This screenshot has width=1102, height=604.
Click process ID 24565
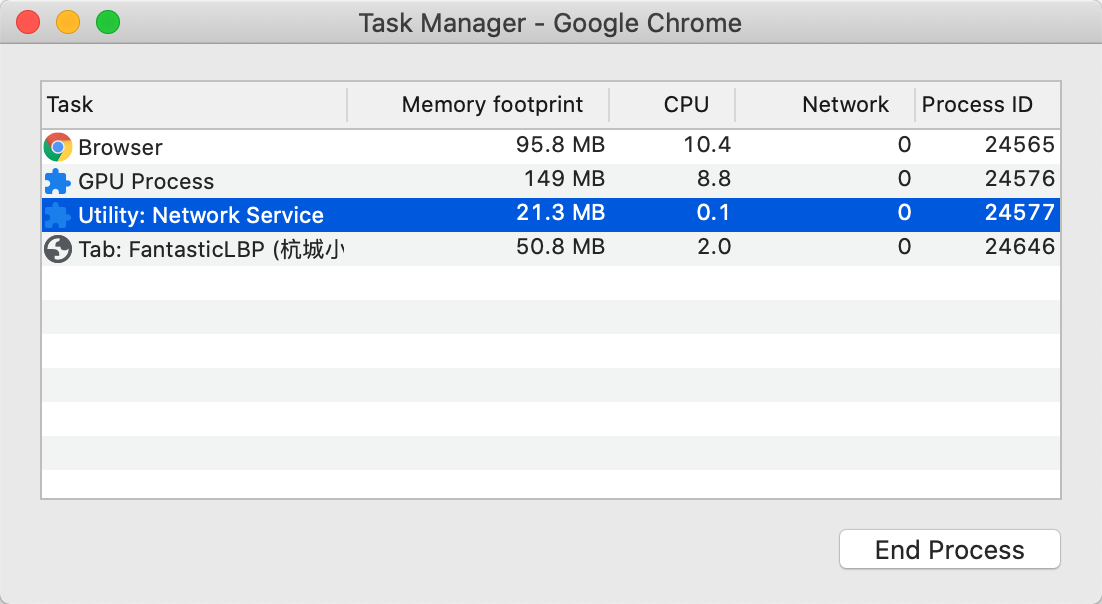point(1020,145)
